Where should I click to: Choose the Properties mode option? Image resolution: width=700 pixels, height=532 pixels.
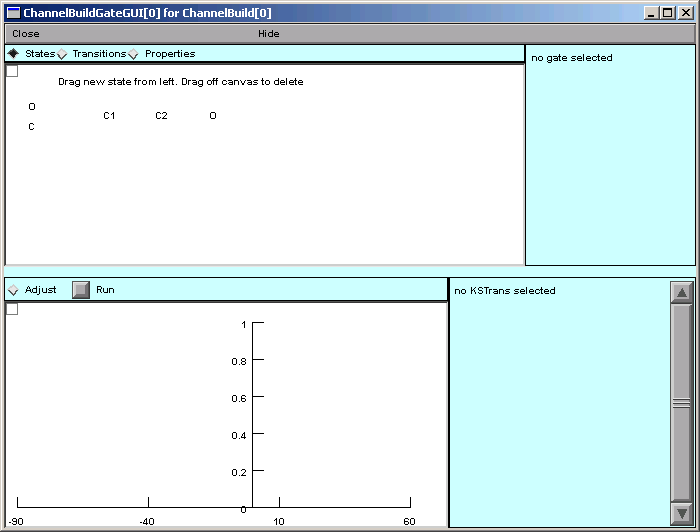(x=133, y=54)
